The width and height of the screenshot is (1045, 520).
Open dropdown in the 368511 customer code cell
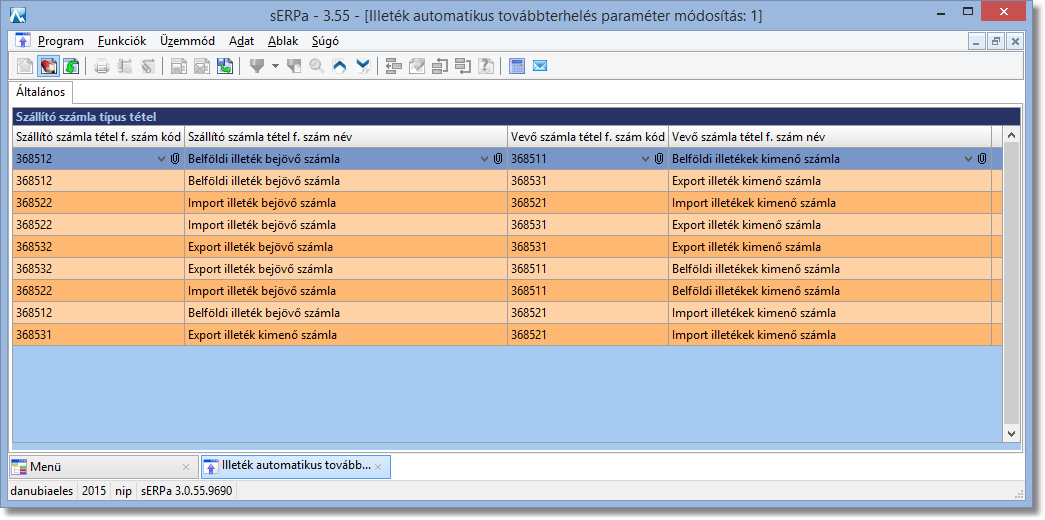(x=646, y=159)
